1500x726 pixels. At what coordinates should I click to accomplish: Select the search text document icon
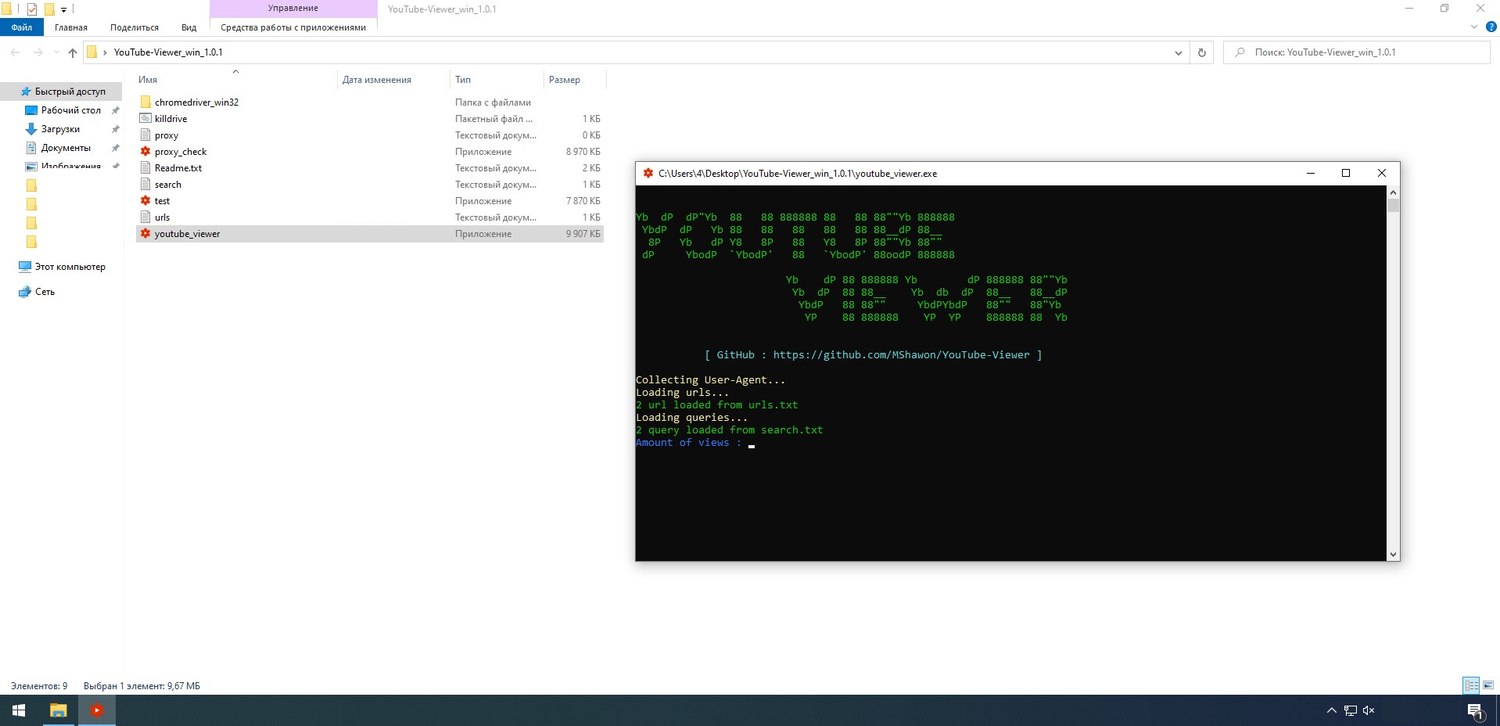point(145,184)
